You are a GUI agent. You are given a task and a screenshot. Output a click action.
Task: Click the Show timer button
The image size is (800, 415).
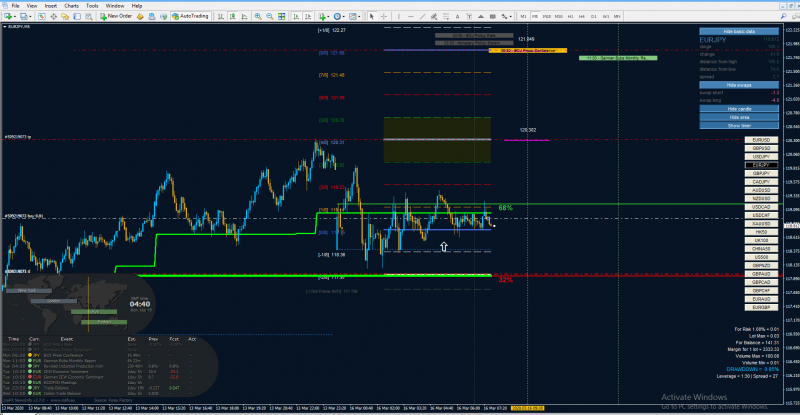[x=739, y=126]
